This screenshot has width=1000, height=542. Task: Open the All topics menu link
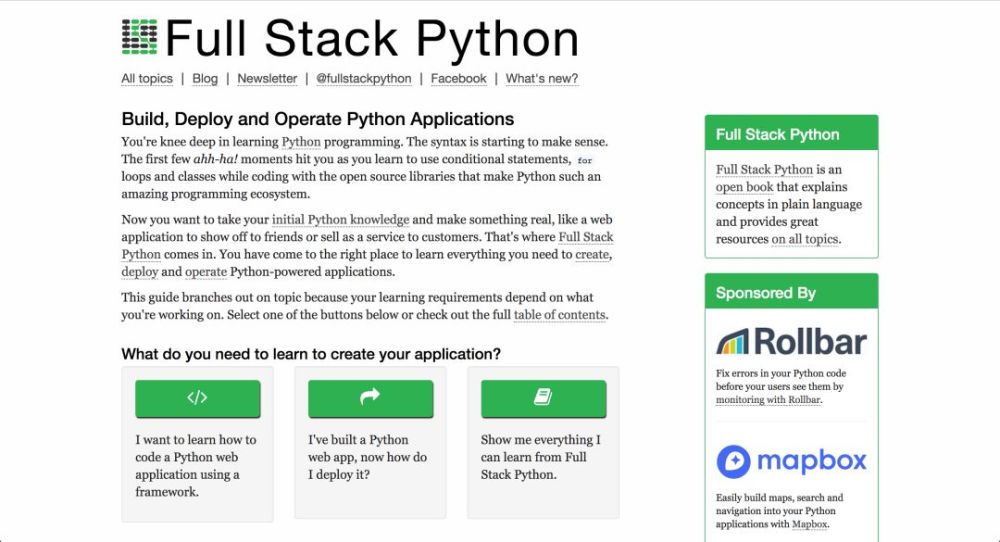point(147,79)
